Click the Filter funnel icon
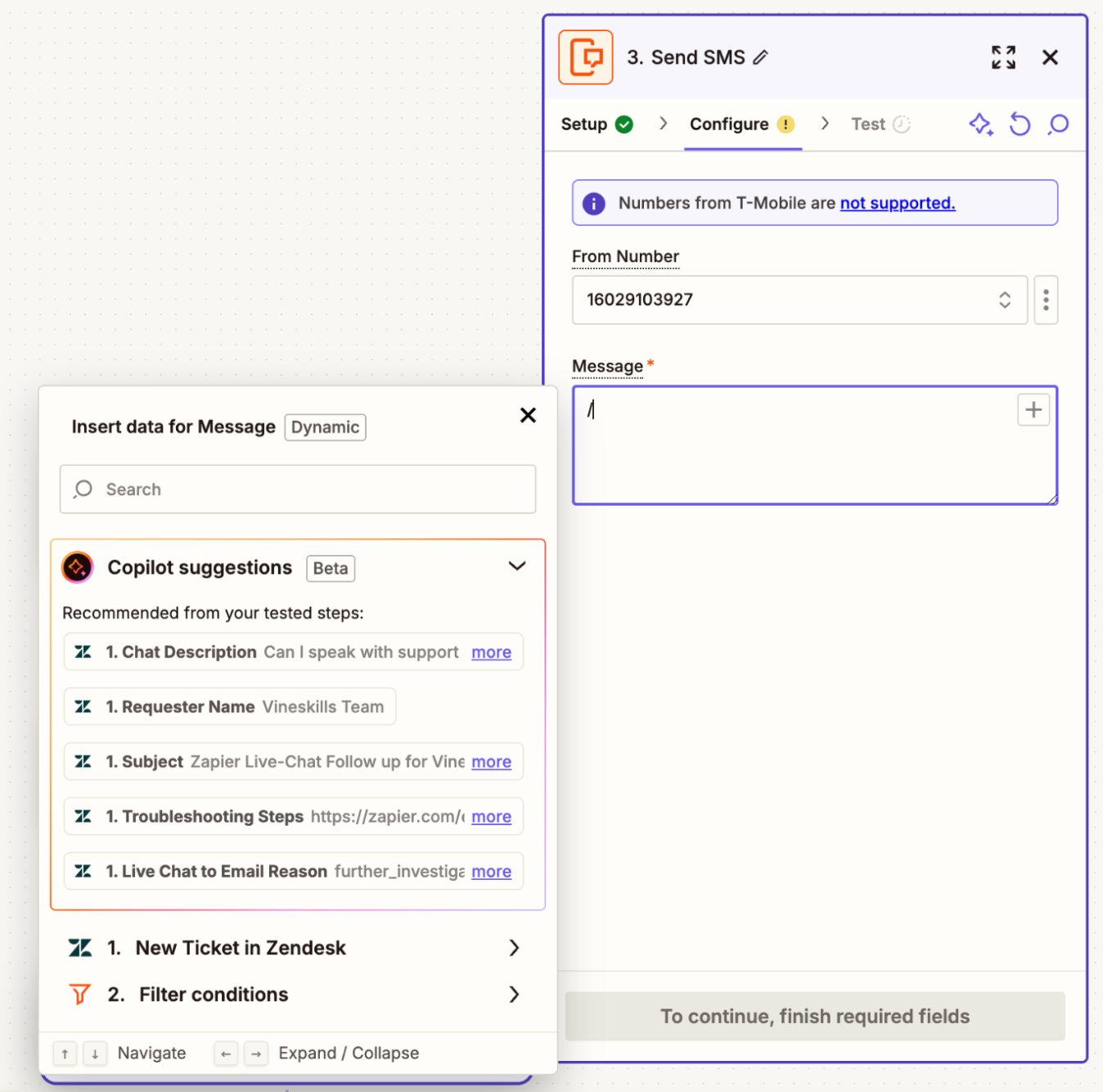 coord(80,995)
